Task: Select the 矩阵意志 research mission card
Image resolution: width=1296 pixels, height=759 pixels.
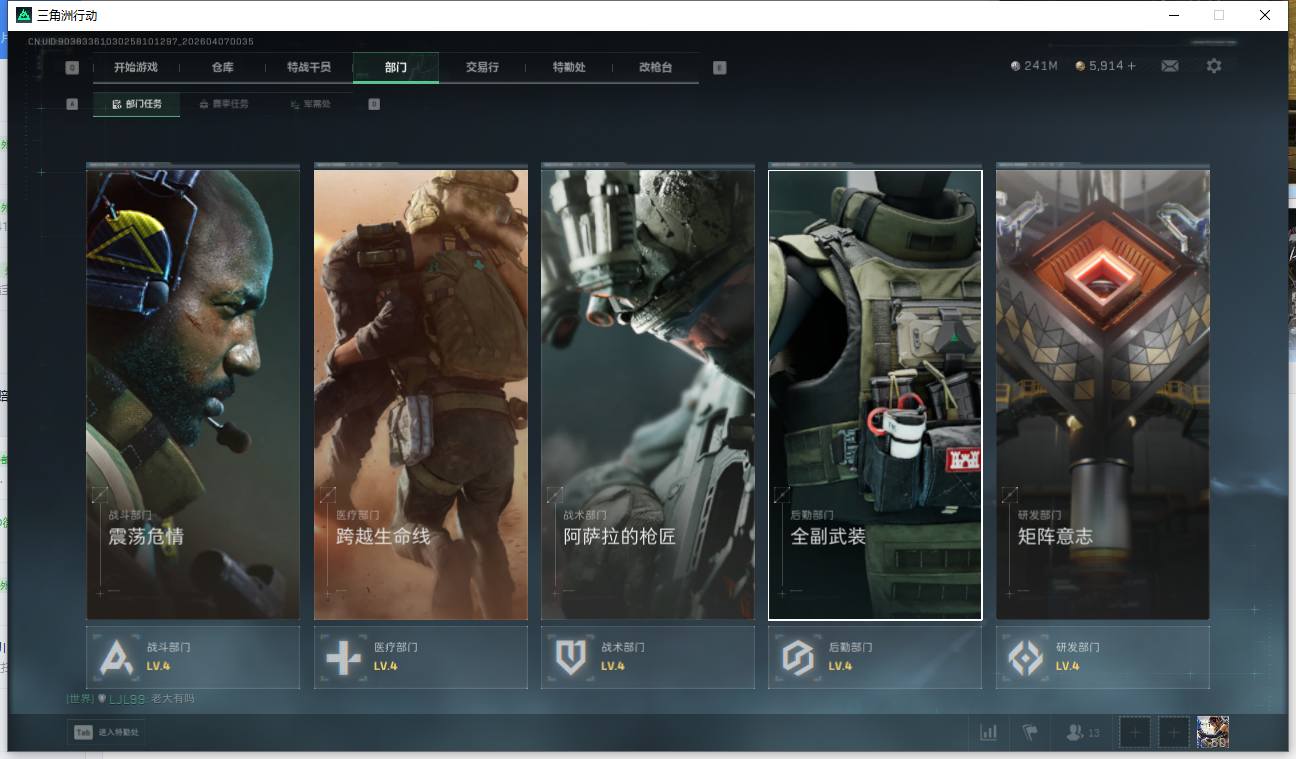Action: 1102,395
